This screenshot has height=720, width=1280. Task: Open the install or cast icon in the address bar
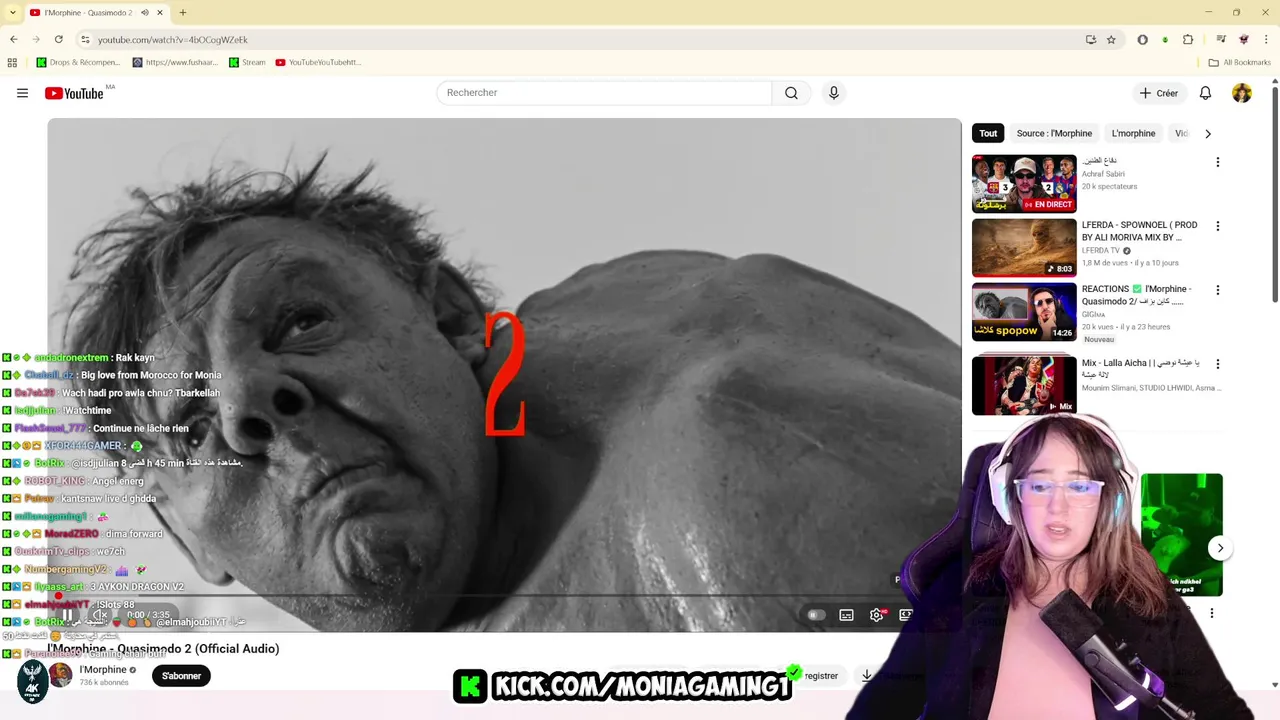(x=1091, y=39)
